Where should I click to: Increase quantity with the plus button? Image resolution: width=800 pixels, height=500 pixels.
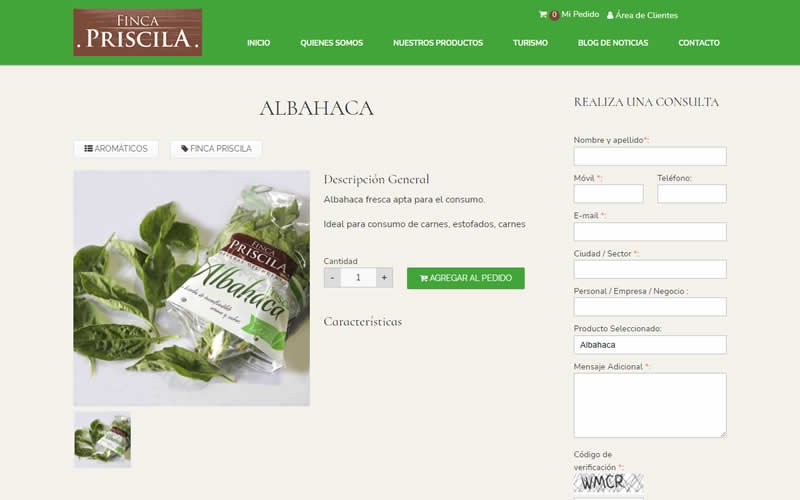point(384,278)
